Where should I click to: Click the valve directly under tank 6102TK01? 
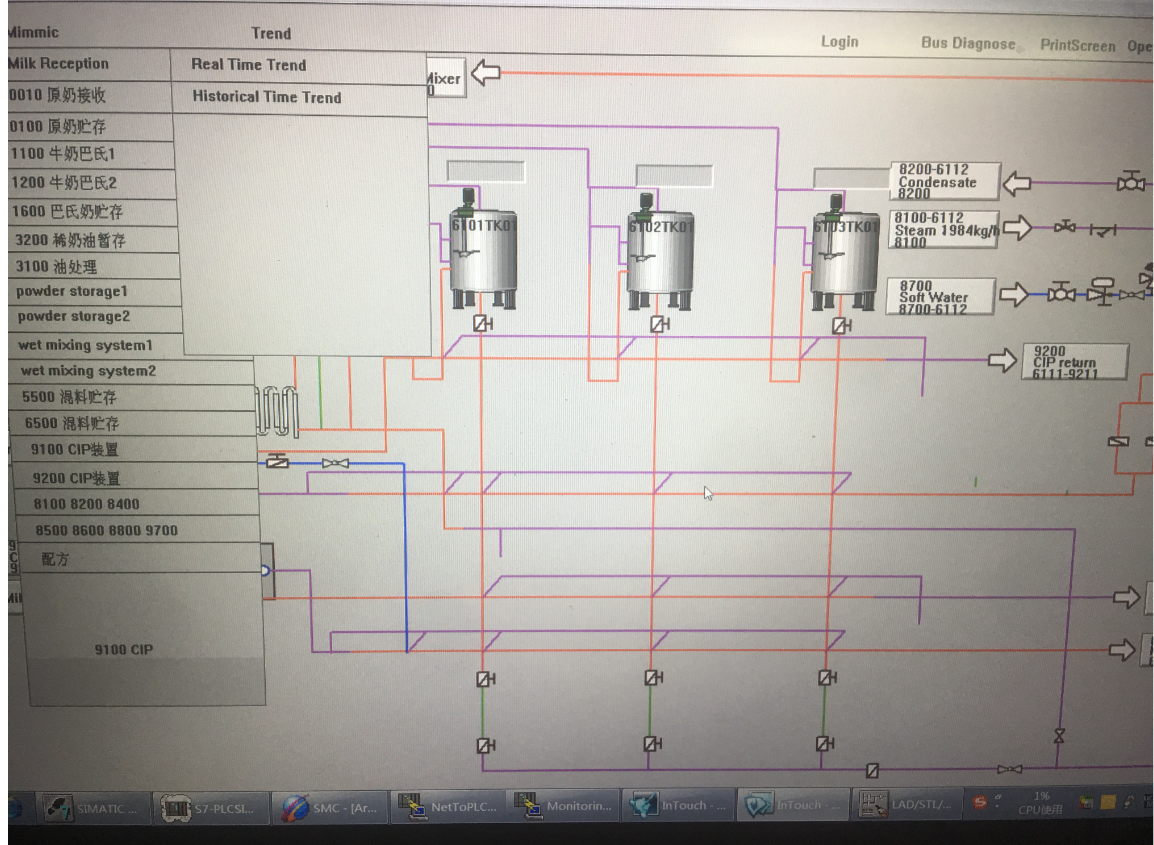(659, 324)
